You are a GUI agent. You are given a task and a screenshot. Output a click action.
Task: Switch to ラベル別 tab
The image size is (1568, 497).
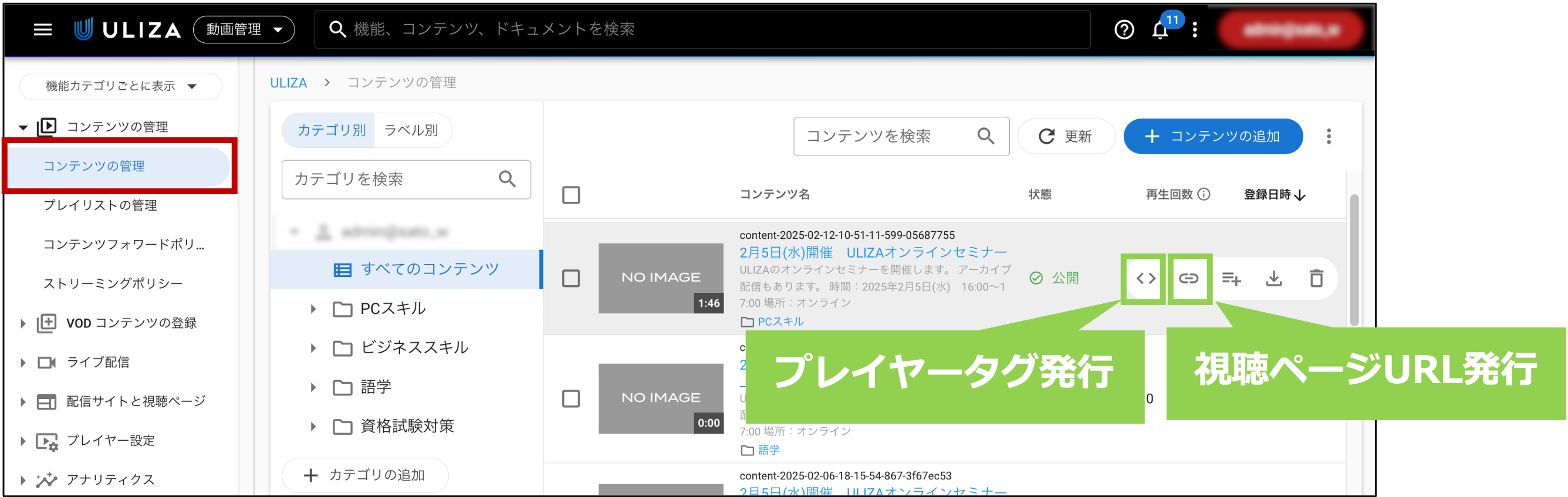pyautogui.click(x=412, y=130)
